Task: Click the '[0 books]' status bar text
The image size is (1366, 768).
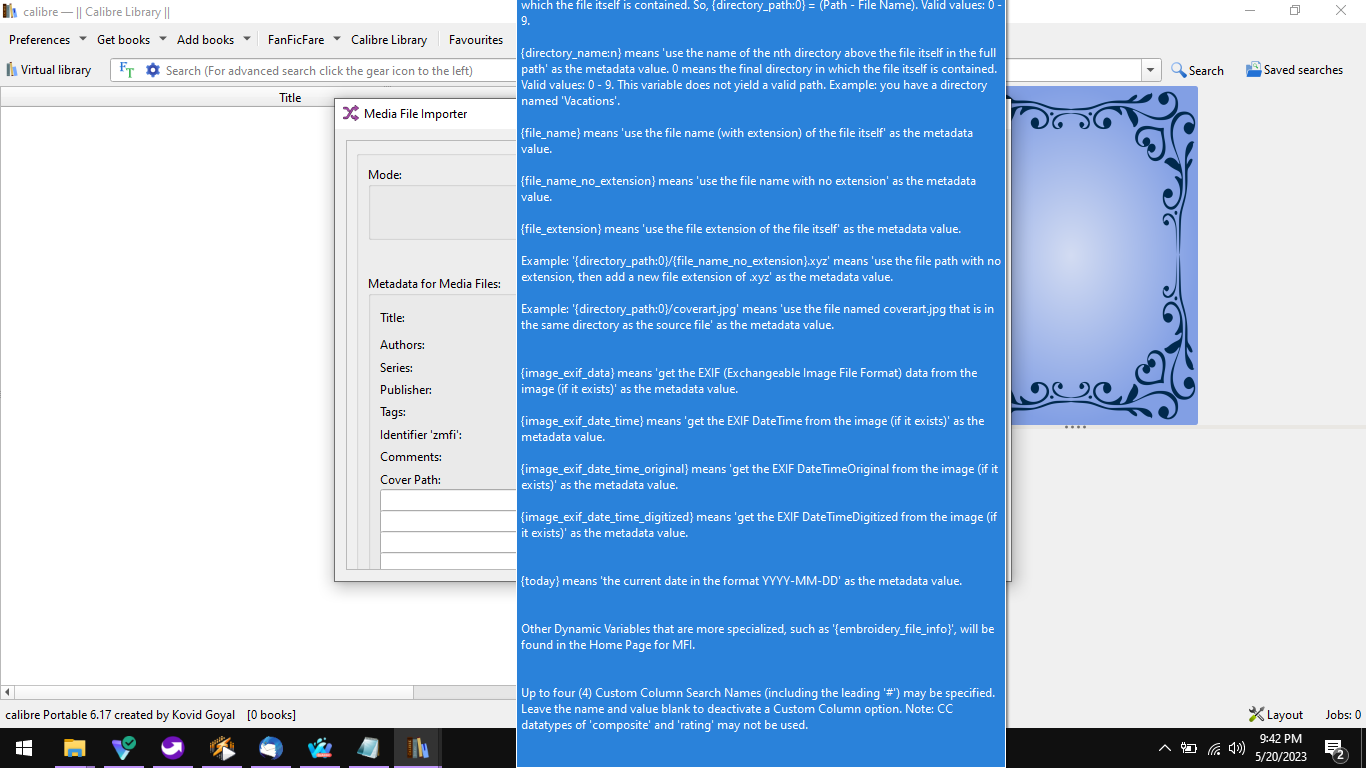Action: coord(271,715)
